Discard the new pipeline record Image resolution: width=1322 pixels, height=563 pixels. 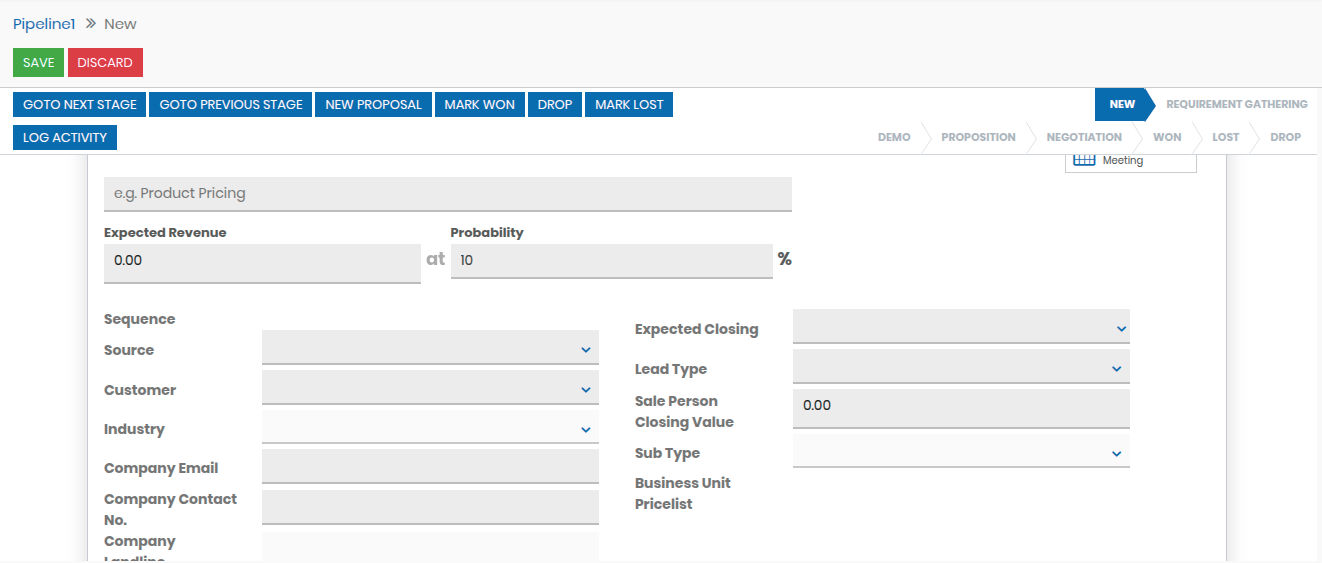pyautogui.click(x=105, y=62)
